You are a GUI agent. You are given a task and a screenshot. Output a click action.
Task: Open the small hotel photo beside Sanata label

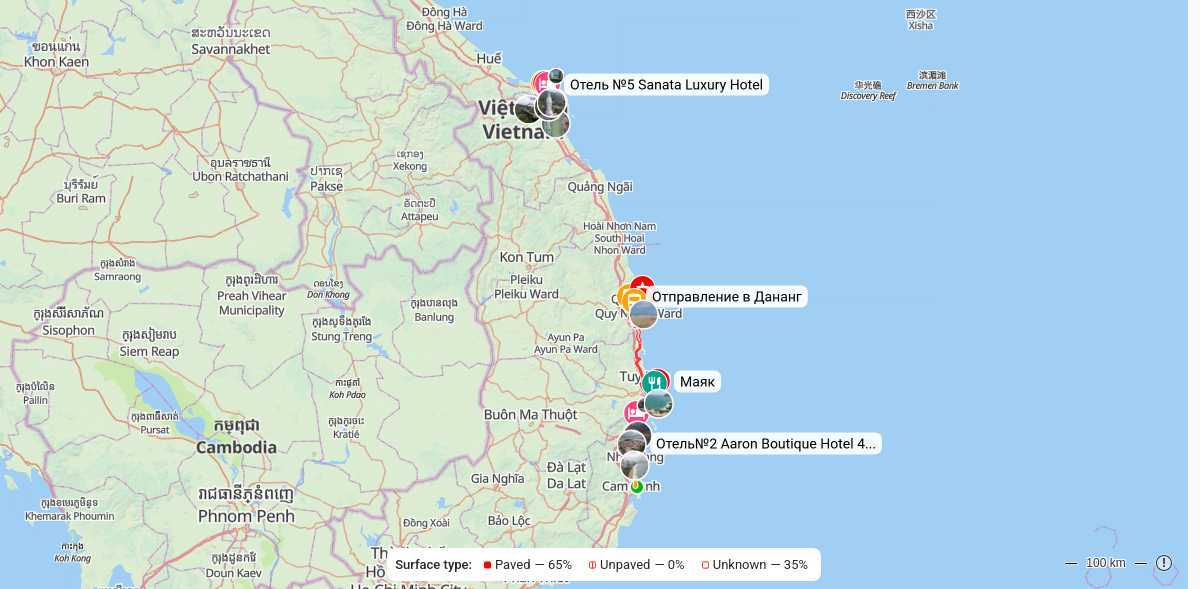point(556,76)
